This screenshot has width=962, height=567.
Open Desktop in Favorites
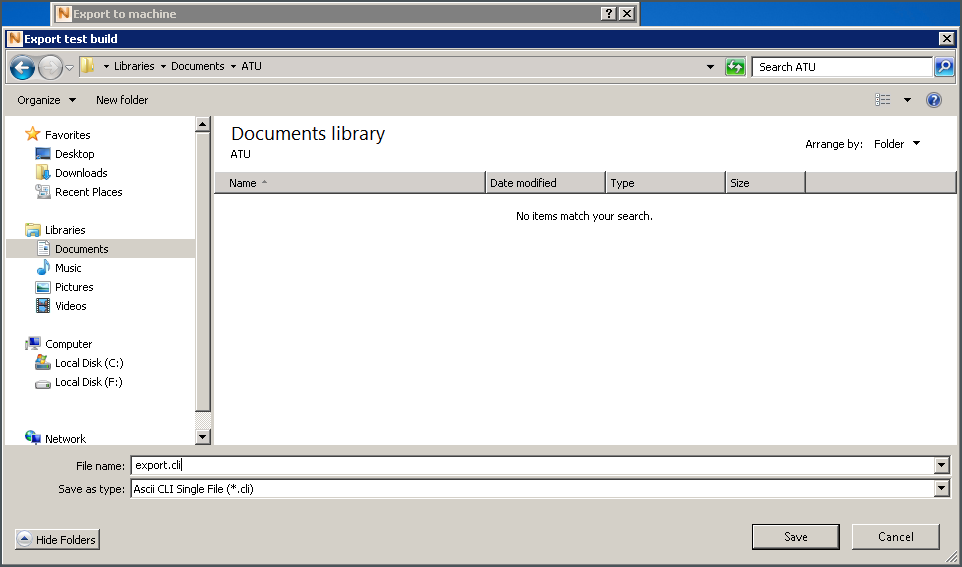tap(75, 154)
